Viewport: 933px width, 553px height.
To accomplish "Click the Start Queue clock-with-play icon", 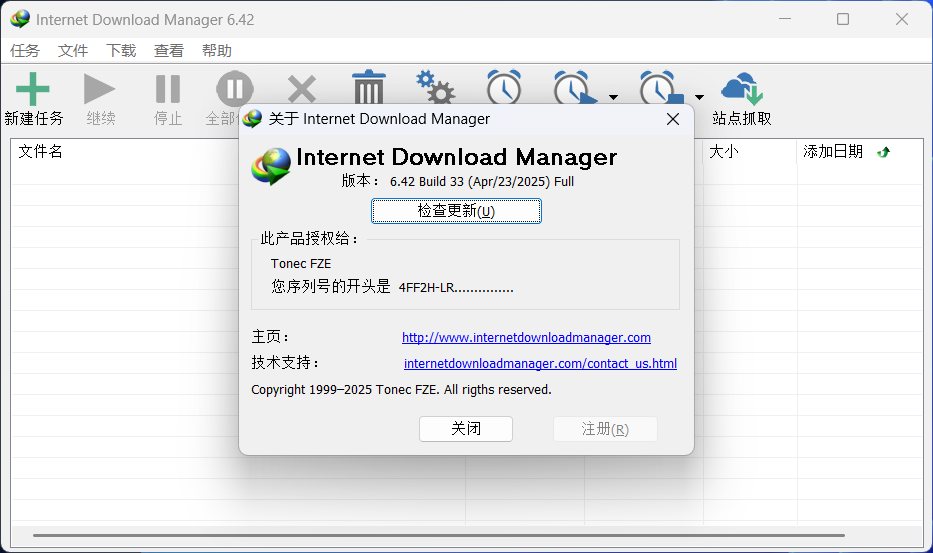I will point(574,88).
